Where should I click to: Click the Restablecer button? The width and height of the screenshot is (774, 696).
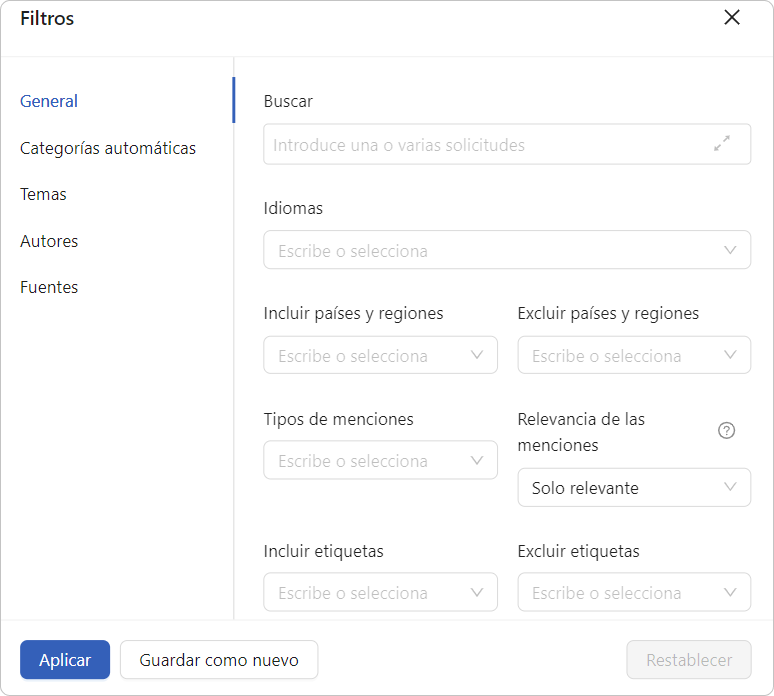point(689,659)
